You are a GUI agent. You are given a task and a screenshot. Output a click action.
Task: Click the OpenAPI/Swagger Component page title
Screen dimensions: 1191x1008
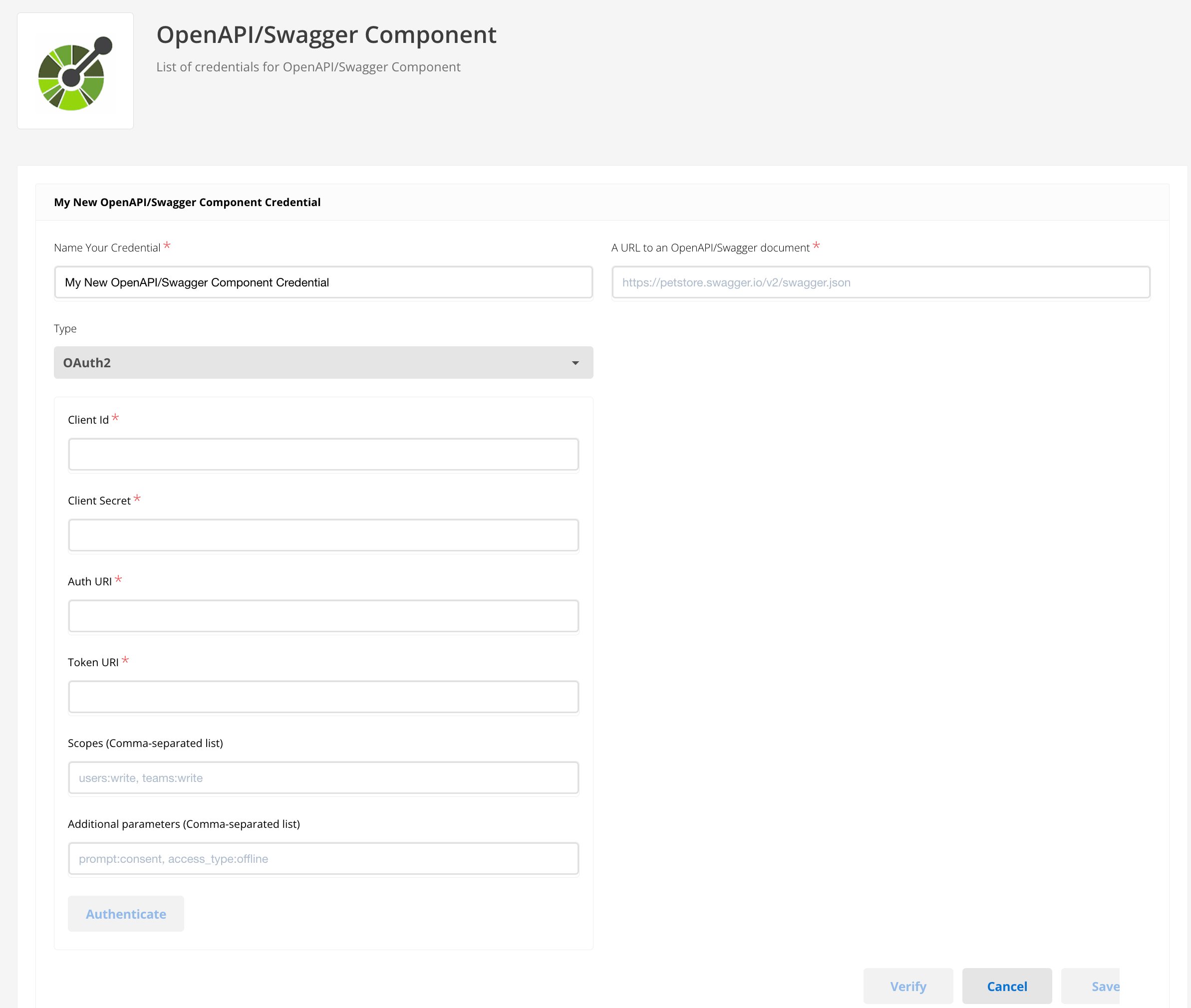click(x=326, y=35)
